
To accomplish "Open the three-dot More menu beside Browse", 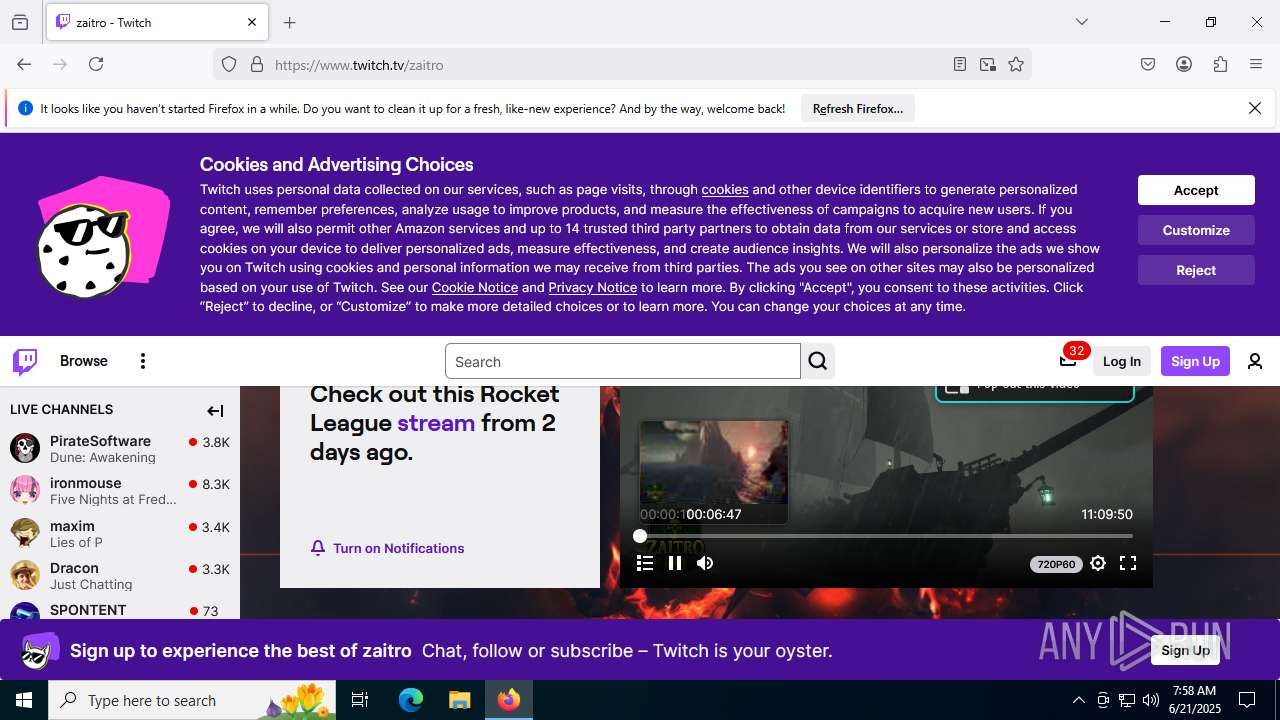I will (x=143, y=361).
